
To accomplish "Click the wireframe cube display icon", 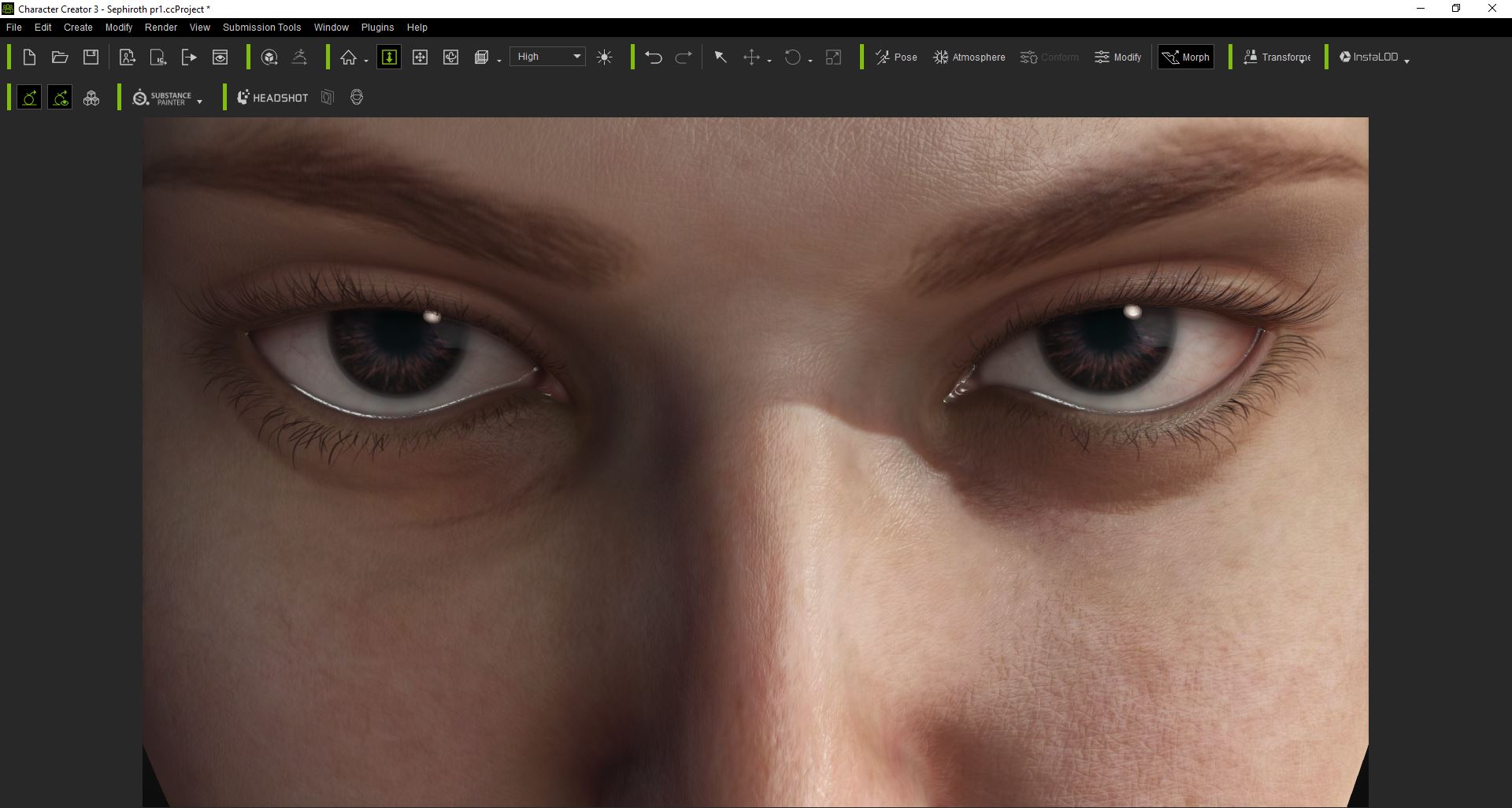I will pos(481,57).
